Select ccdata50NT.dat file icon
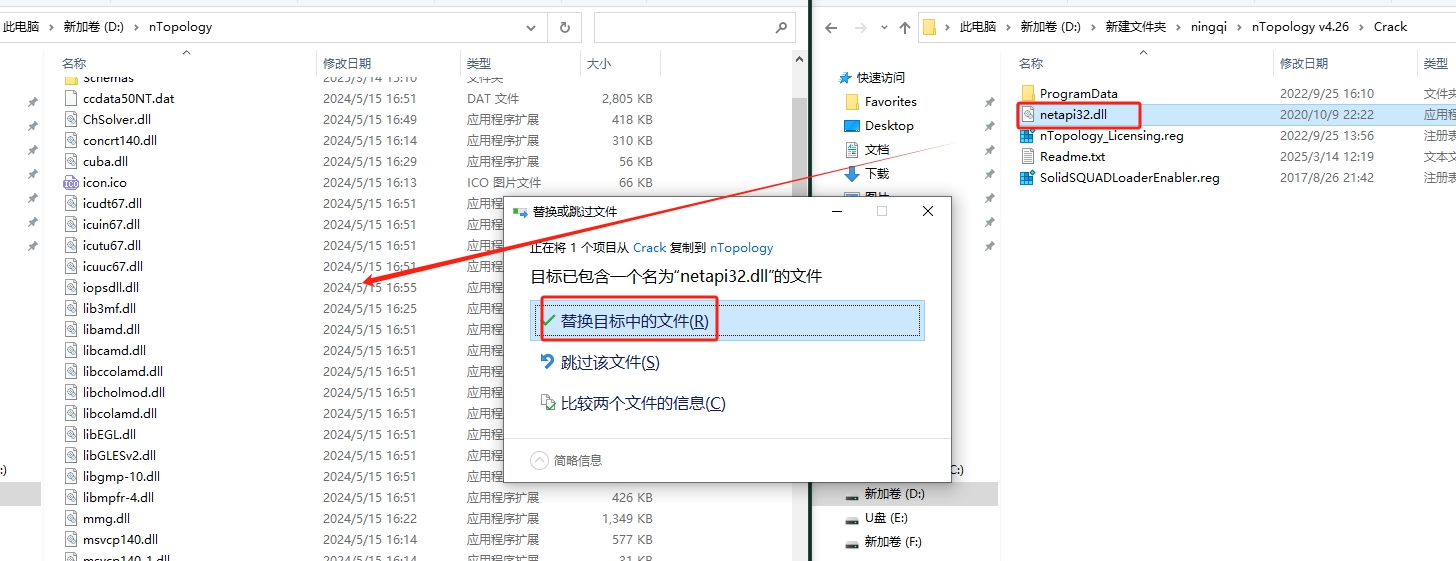The image size is (1456, 561). pyautogui.click(x=70, y=98)
